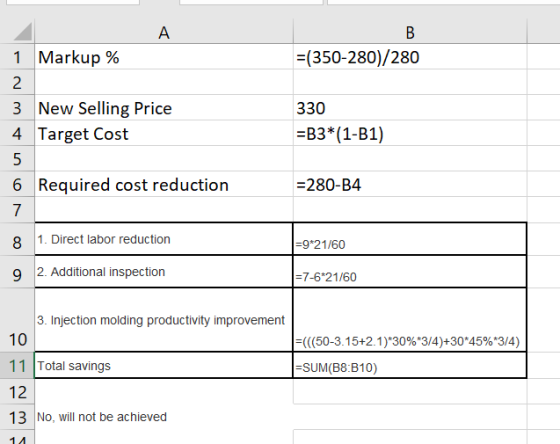Click empty cell B2

click(410, 82)
